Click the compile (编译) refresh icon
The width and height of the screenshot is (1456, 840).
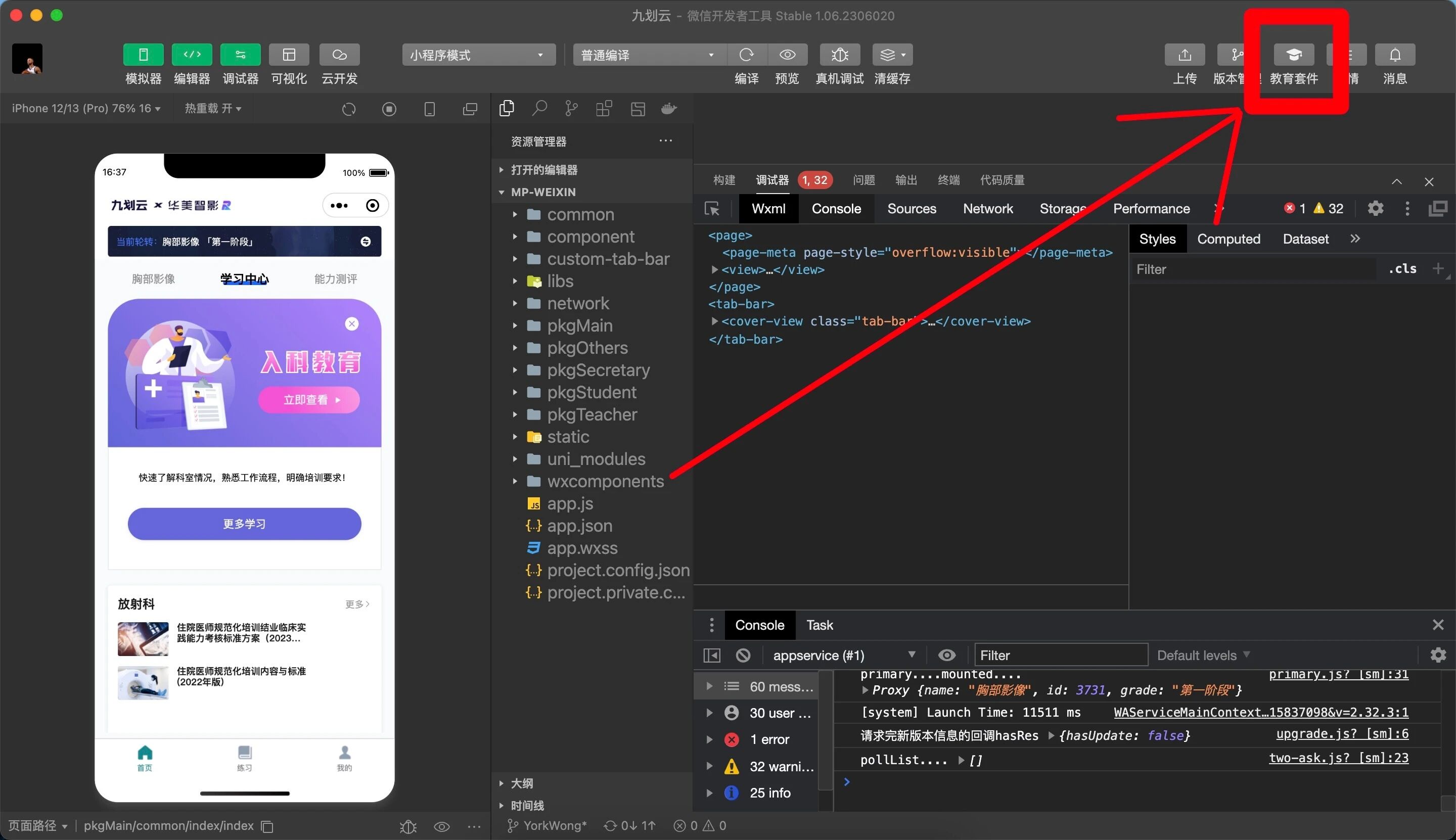(x=747, y=55)
